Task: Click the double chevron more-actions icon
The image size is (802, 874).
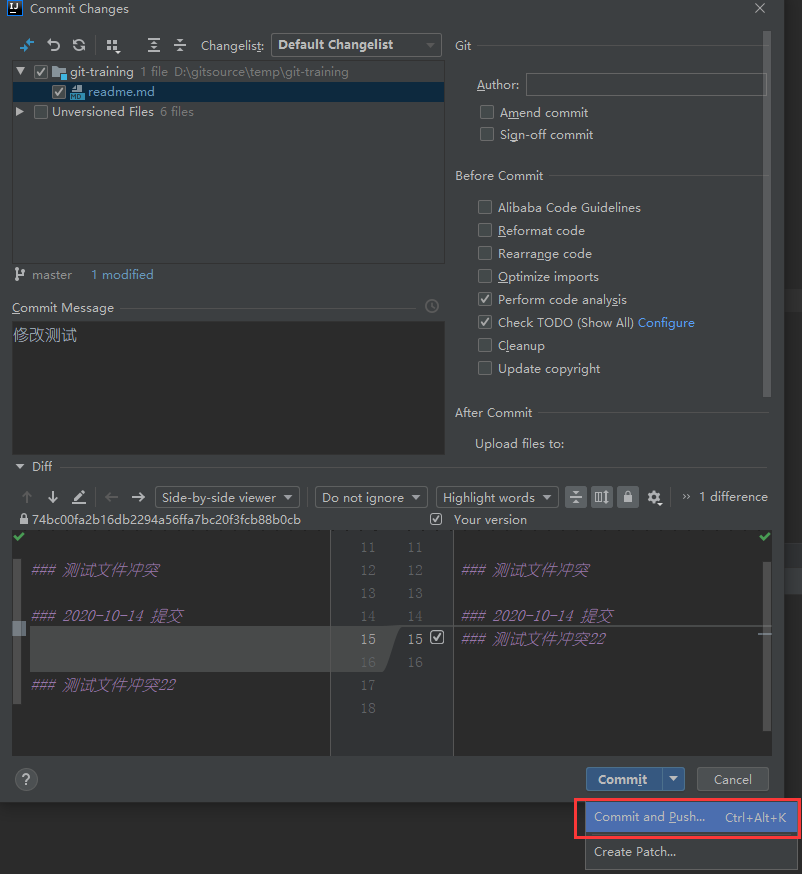Action: tap(686, 497)
